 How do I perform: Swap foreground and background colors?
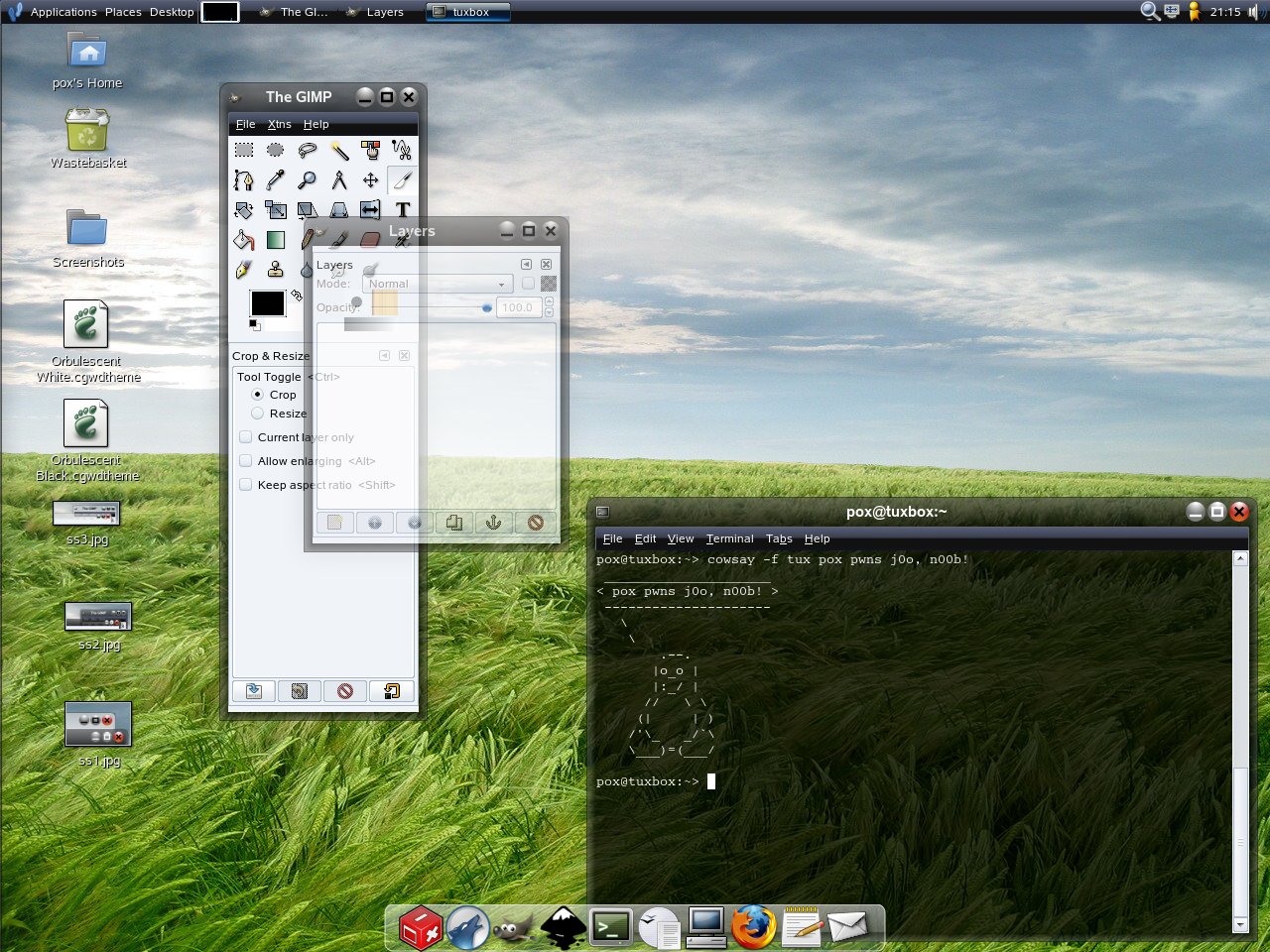pos(296,295)
